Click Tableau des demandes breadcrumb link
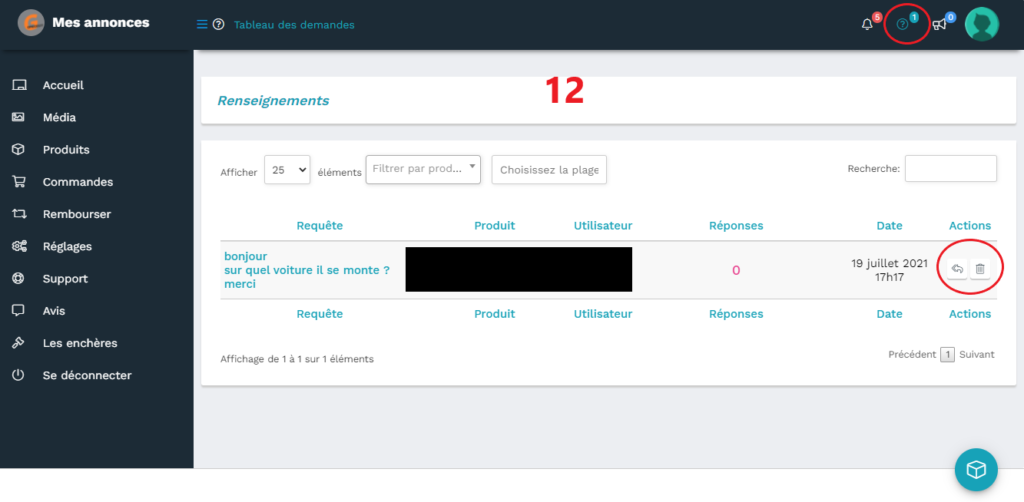This screenshot has height=502, width=1024. [295, 25]
